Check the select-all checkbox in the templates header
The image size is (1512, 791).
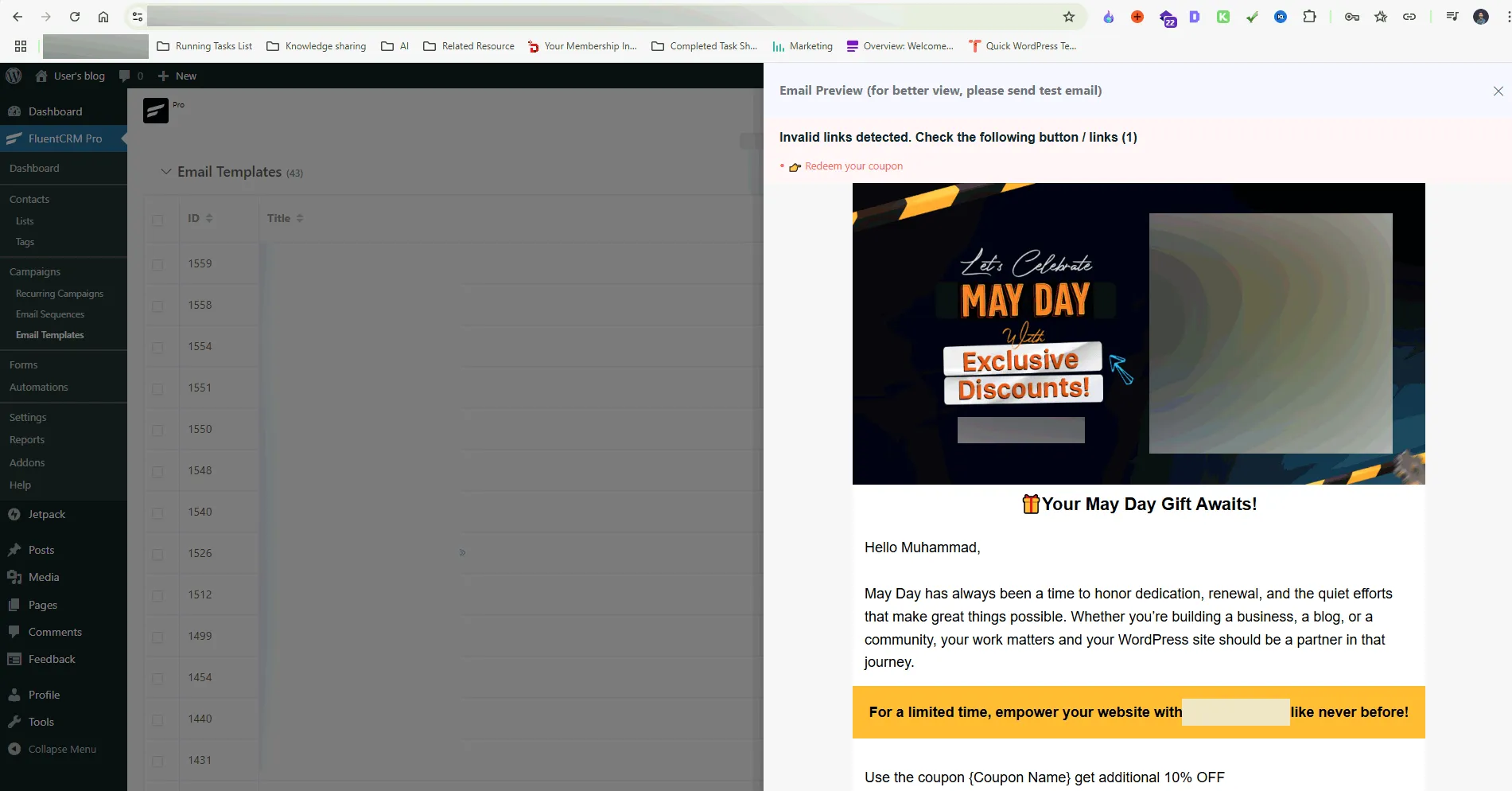coord(158,220)
